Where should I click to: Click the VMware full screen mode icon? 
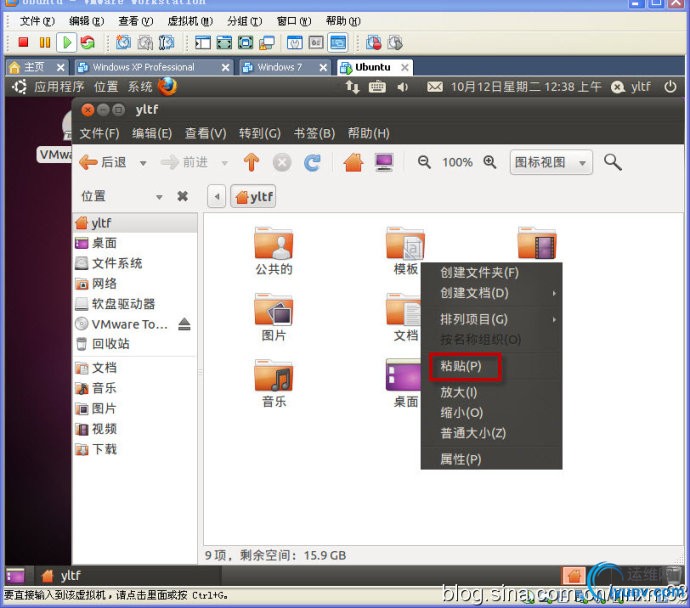coord(224,43)
